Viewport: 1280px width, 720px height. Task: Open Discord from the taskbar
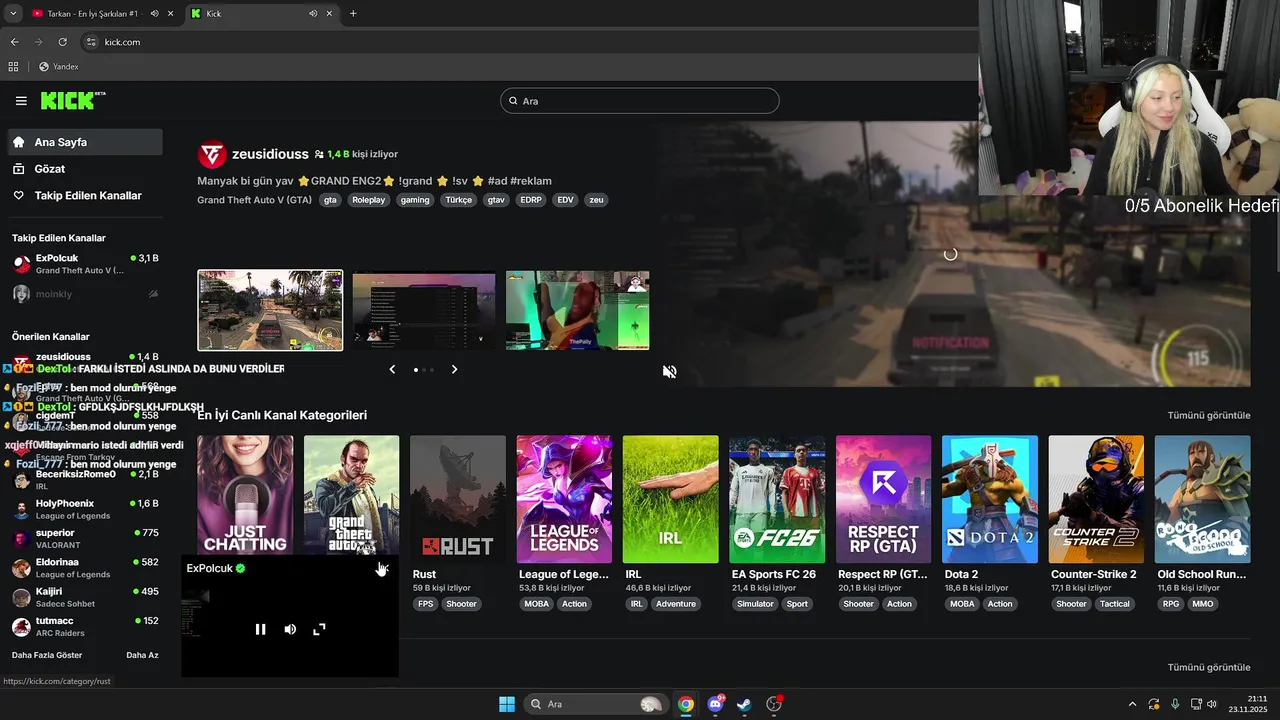715,704
